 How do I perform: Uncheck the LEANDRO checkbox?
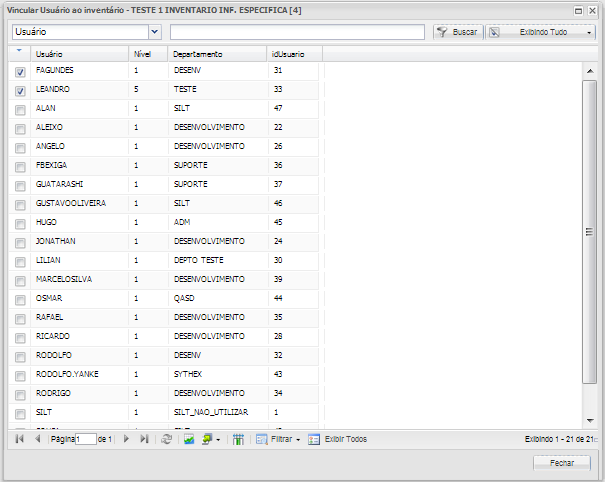click(20, 91)
